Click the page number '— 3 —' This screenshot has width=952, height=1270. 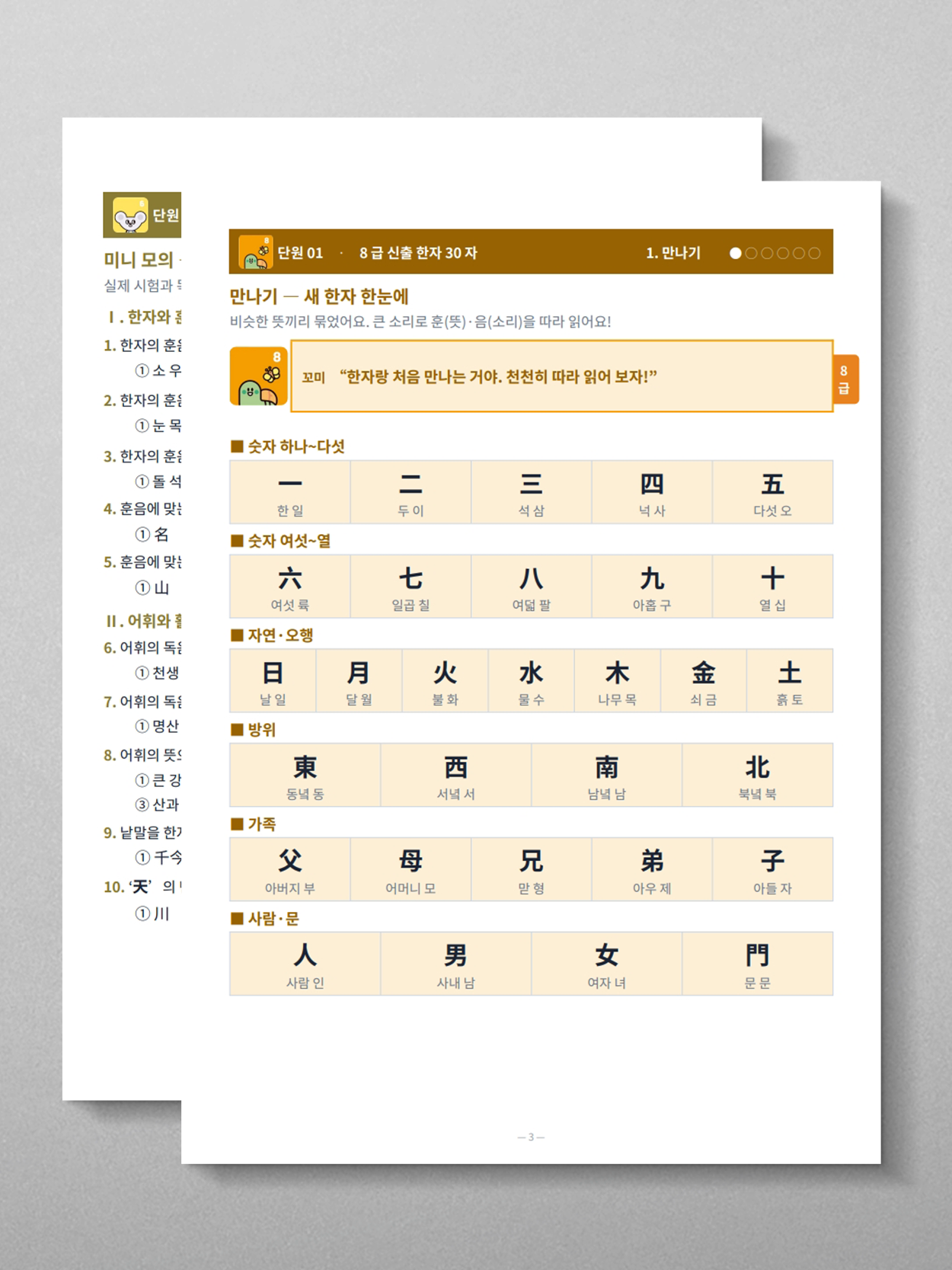coord(531,1137)
